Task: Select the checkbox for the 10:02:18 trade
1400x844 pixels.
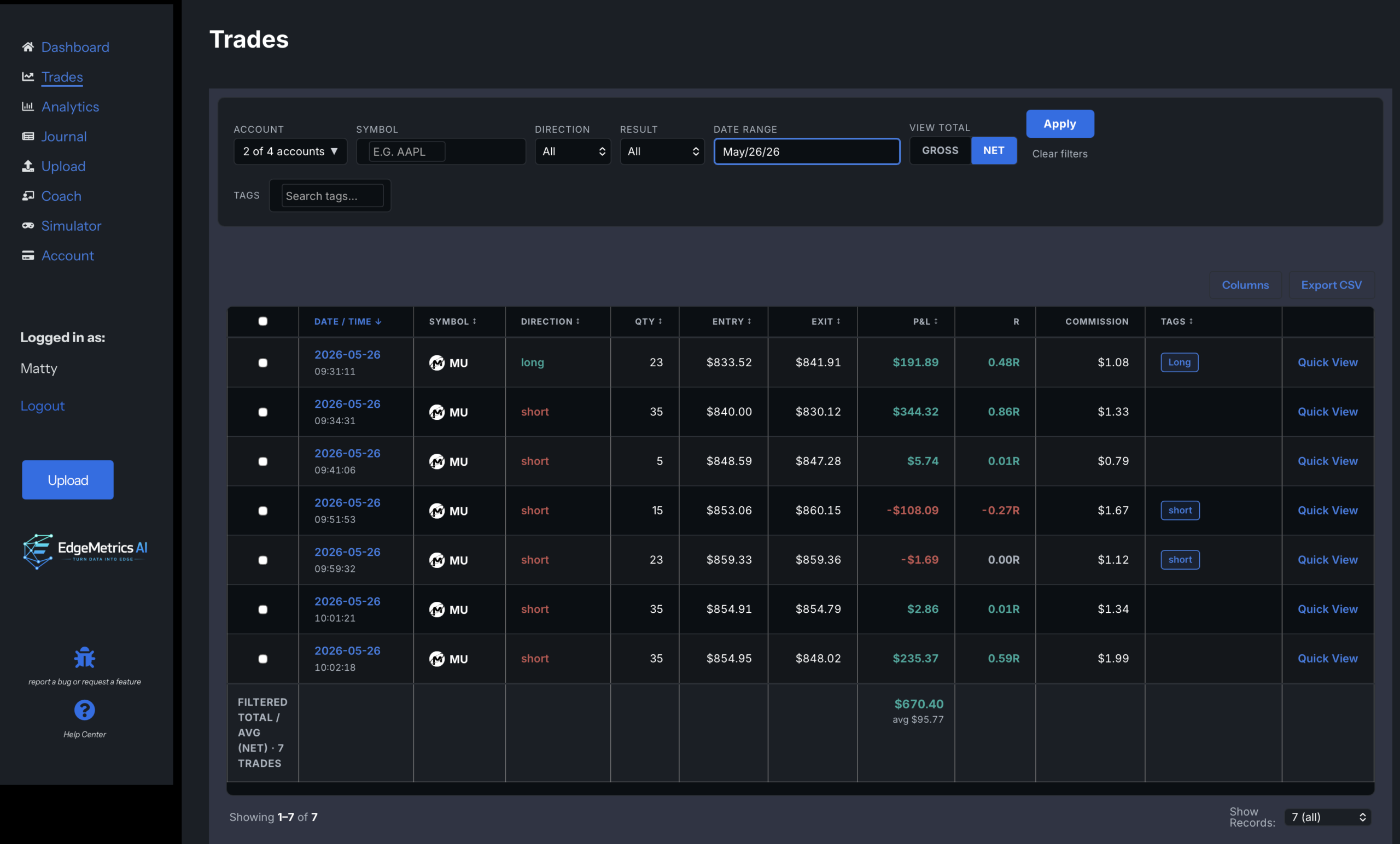Action: [x=262, y=658]
